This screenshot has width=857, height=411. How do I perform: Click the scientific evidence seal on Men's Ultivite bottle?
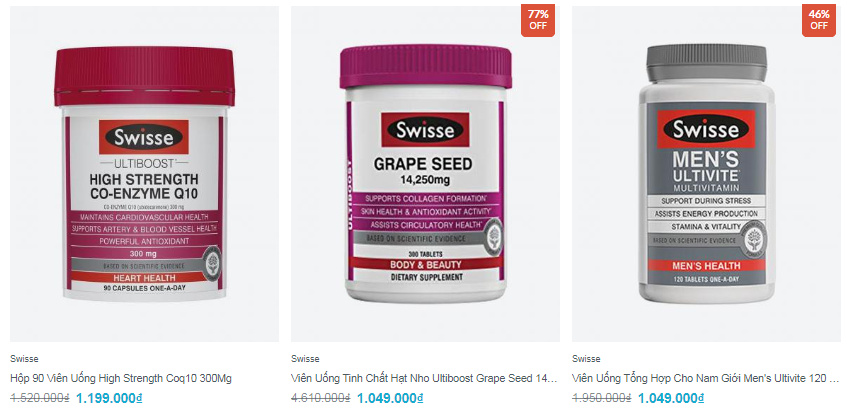[755, 239]
